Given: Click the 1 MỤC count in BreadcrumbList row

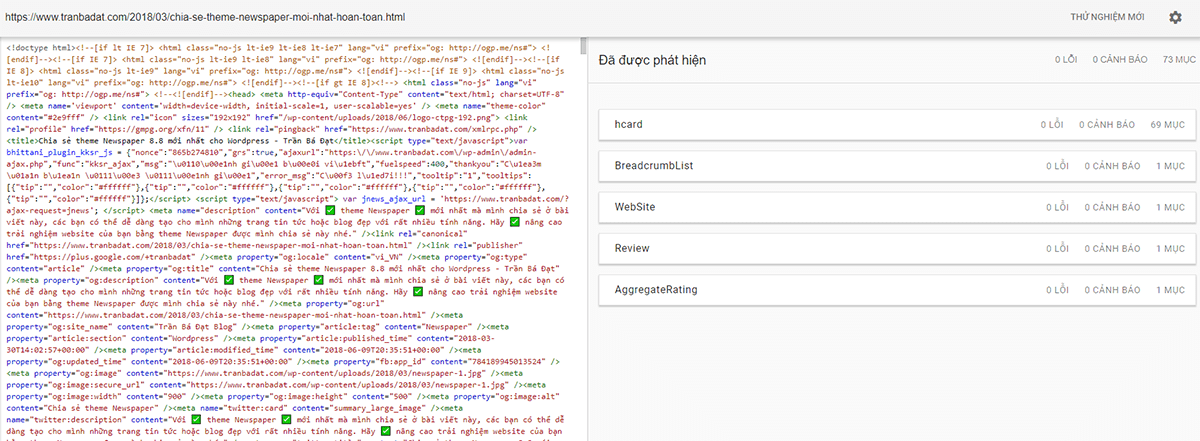Looking at the screenshot, I should (1169, 165).
